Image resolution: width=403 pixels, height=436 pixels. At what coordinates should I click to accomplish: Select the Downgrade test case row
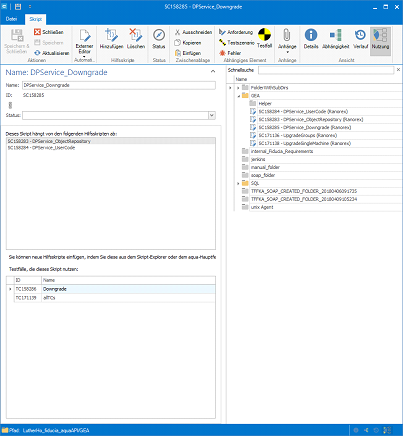[x=111, y=289]
